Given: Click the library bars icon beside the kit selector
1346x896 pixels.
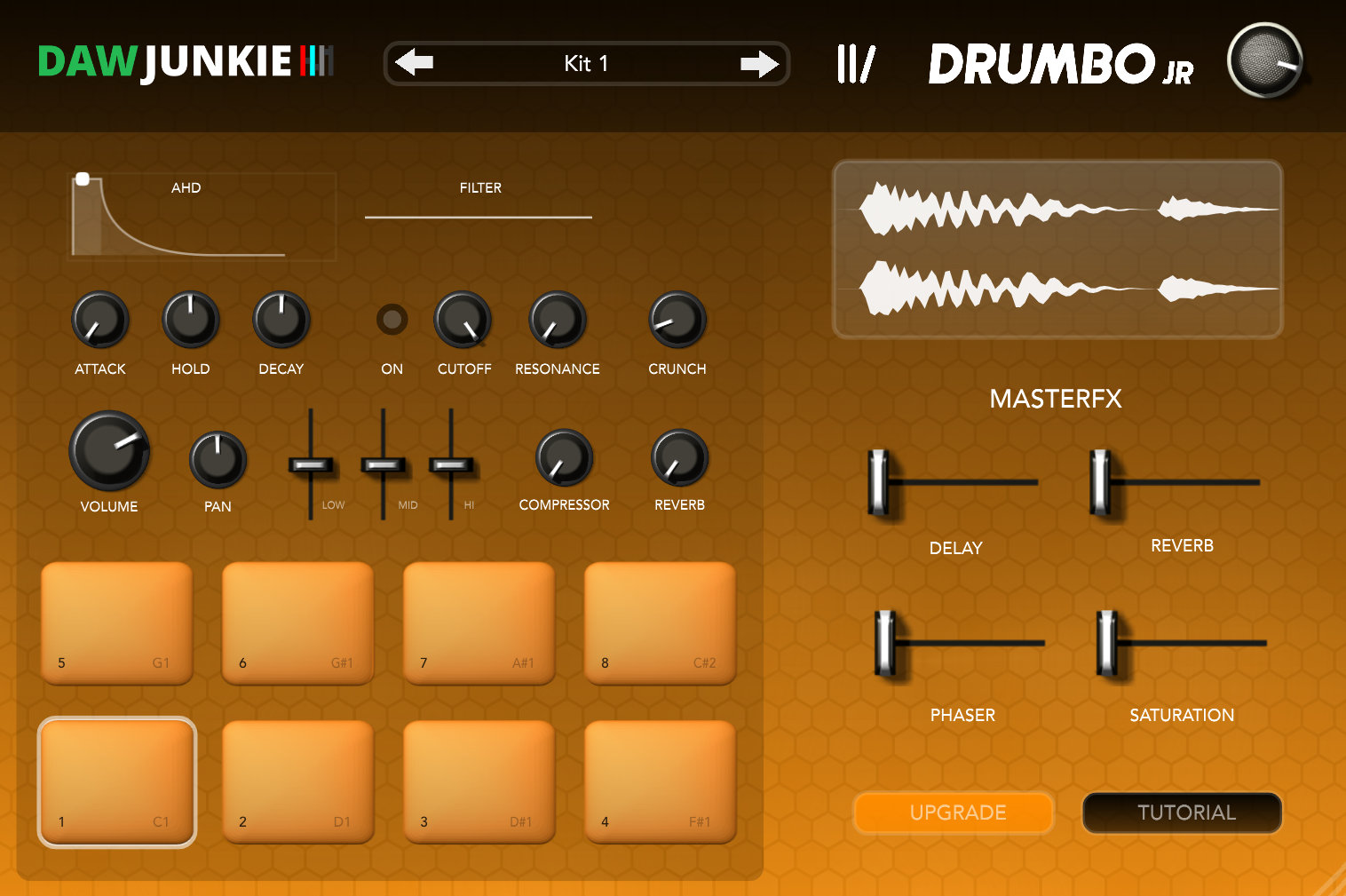Looking at the screenshot, I should tap(856, 64).
